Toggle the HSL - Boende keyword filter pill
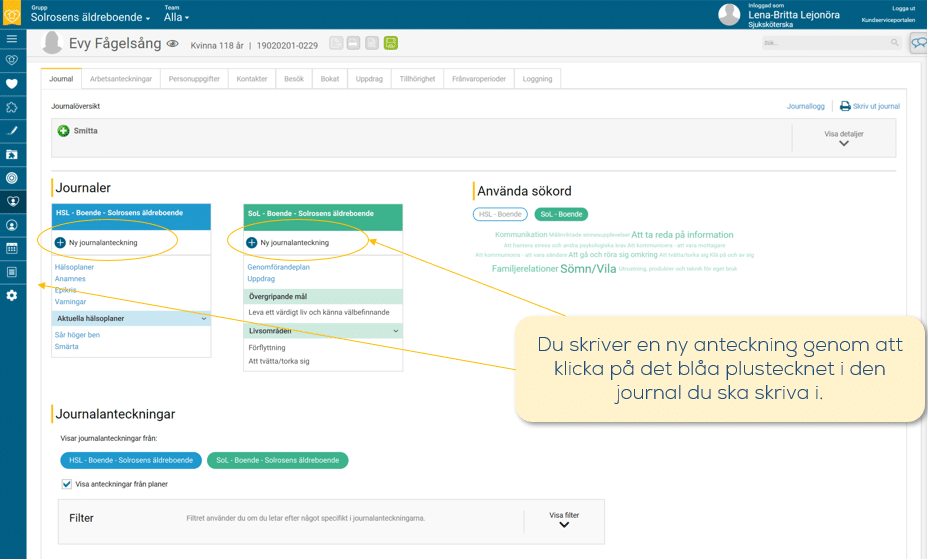 click(x=499, y=214)
